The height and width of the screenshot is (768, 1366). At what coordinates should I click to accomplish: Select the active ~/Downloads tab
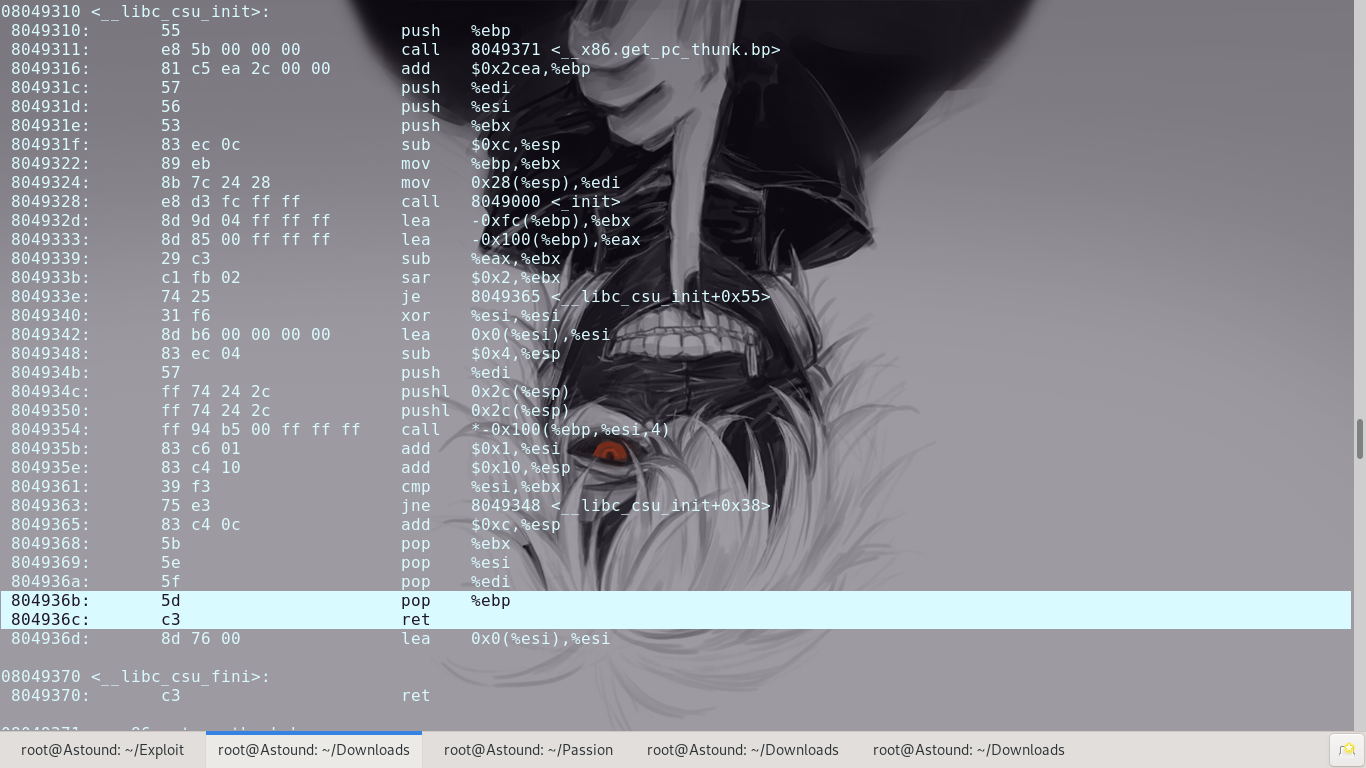tap(314, 750)
